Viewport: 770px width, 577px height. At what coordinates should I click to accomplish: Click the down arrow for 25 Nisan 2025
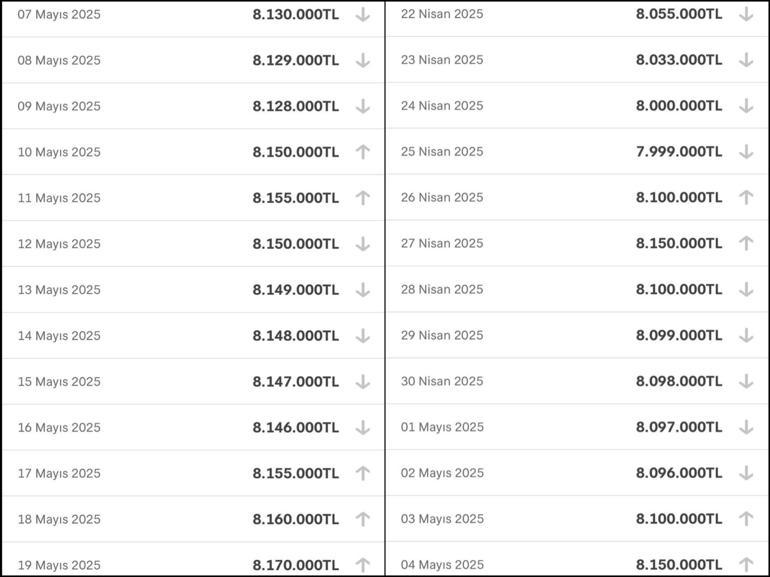746,152
